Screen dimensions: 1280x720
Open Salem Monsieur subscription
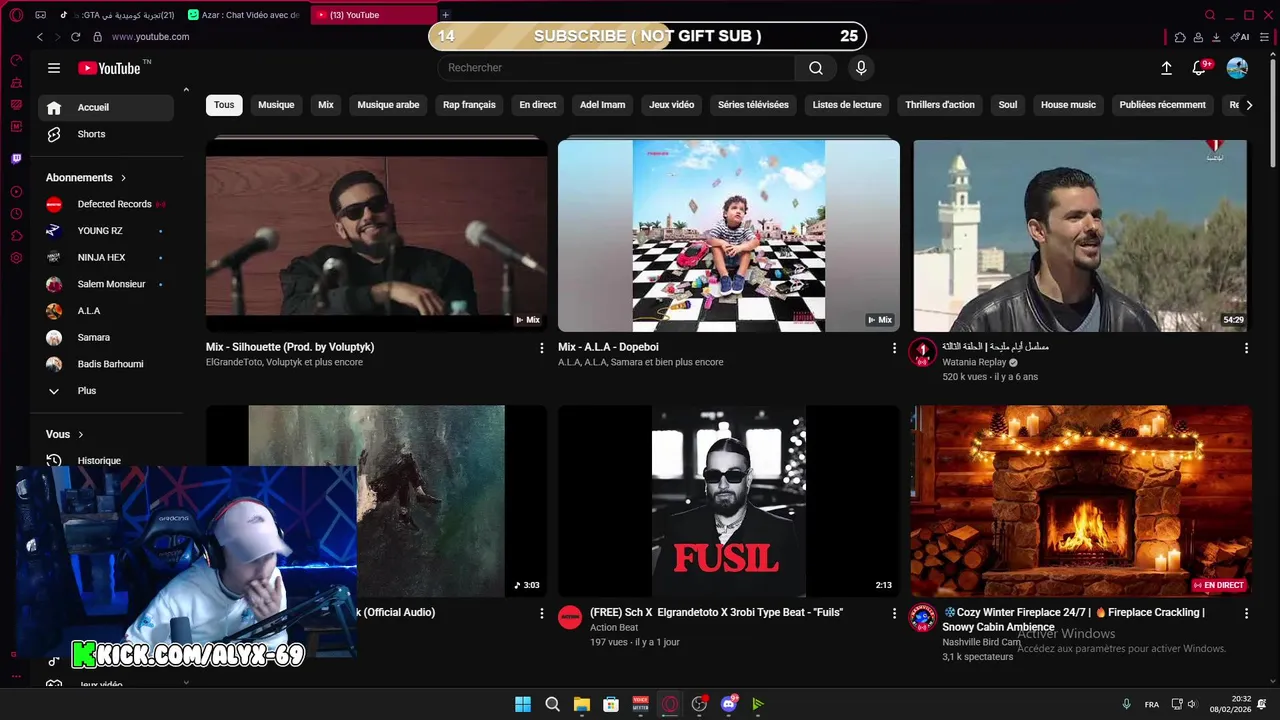(106, 284)
